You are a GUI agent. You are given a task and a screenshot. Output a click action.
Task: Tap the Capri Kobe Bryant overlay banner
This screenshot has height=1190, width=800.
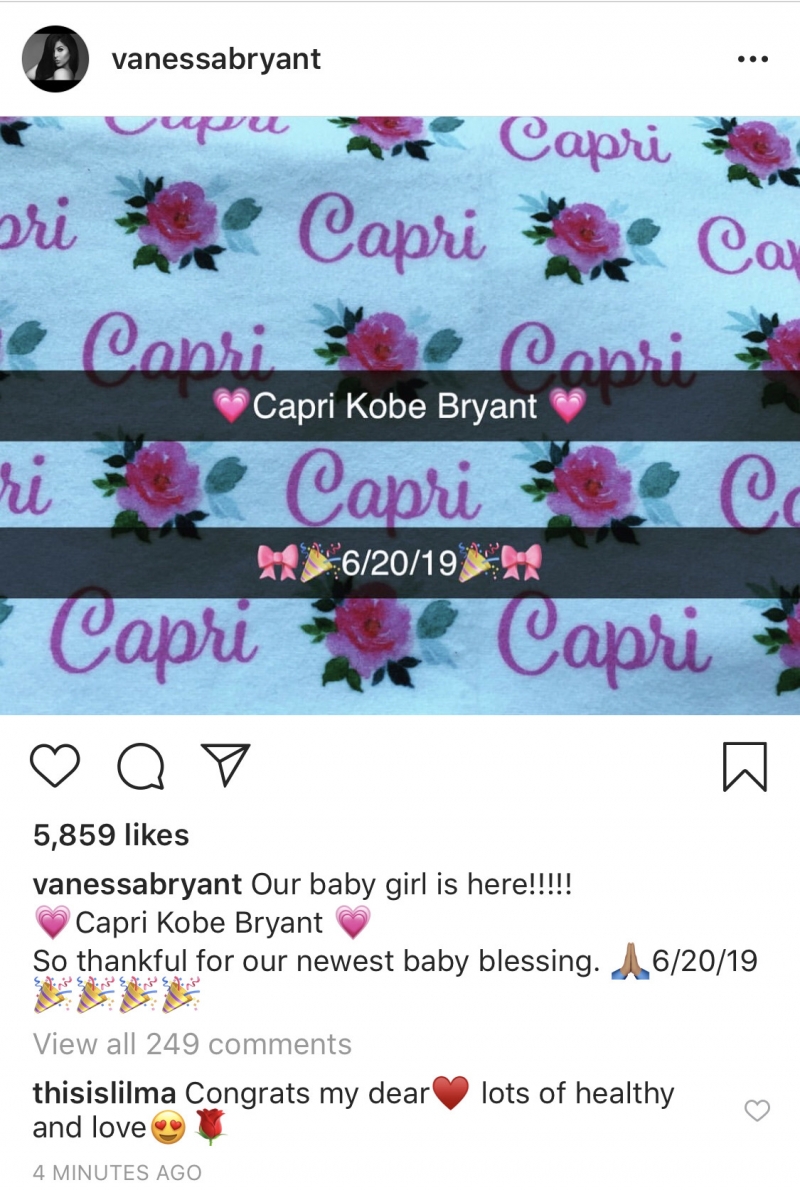coord(400,405)
